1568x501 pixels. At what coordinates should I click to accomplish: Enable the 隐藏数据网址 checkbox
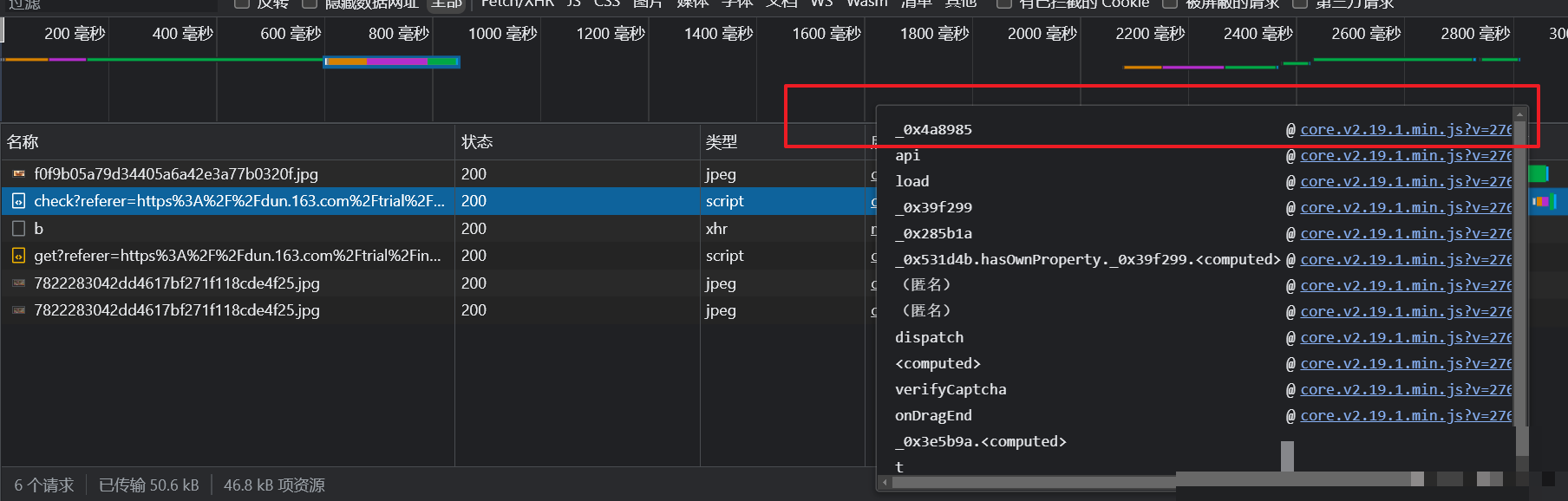(x=310, y=3)
